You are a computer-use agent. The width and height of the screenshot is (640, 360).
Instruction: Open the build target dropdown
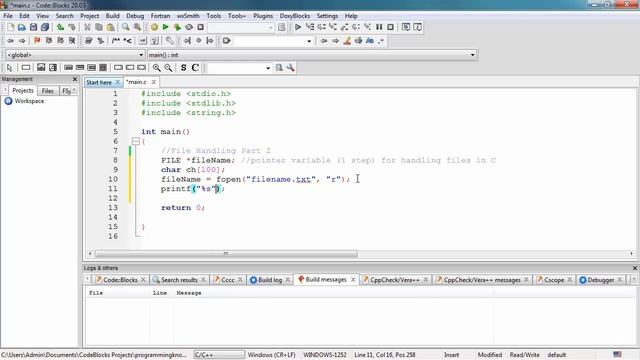click(241, 27)
